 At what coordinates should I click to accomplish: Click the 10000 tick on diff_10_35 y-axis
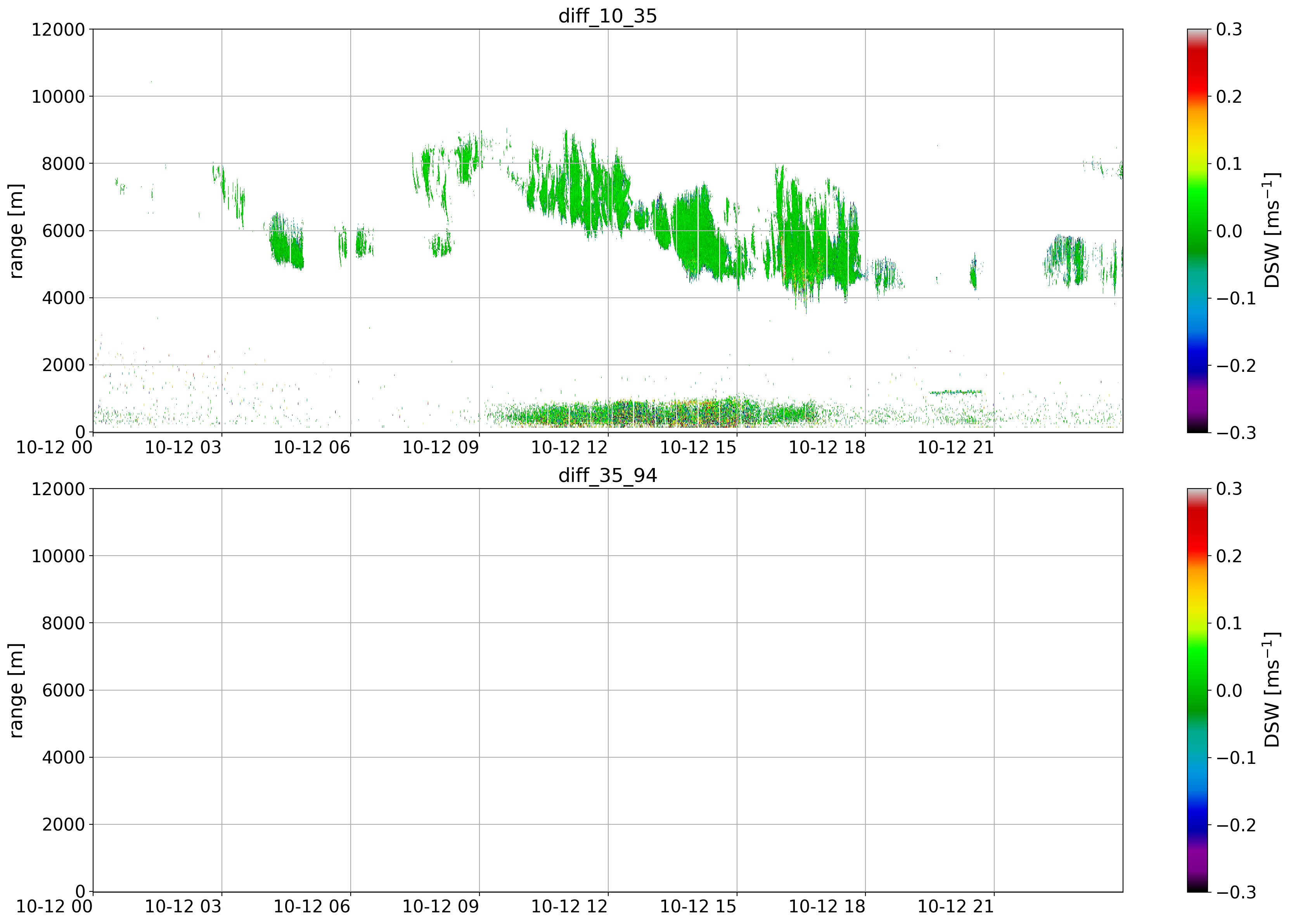58,97
